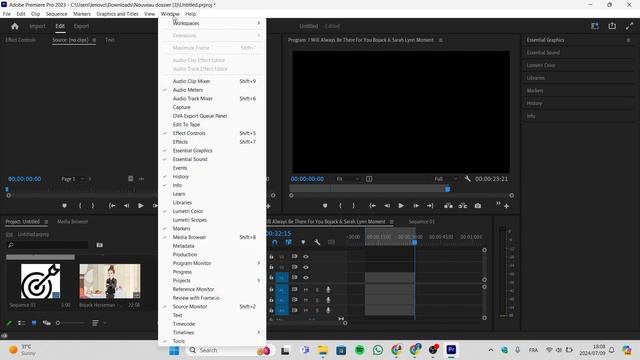
Task: Open the Fit zoom level dropdown
Action: click(348, 179)
